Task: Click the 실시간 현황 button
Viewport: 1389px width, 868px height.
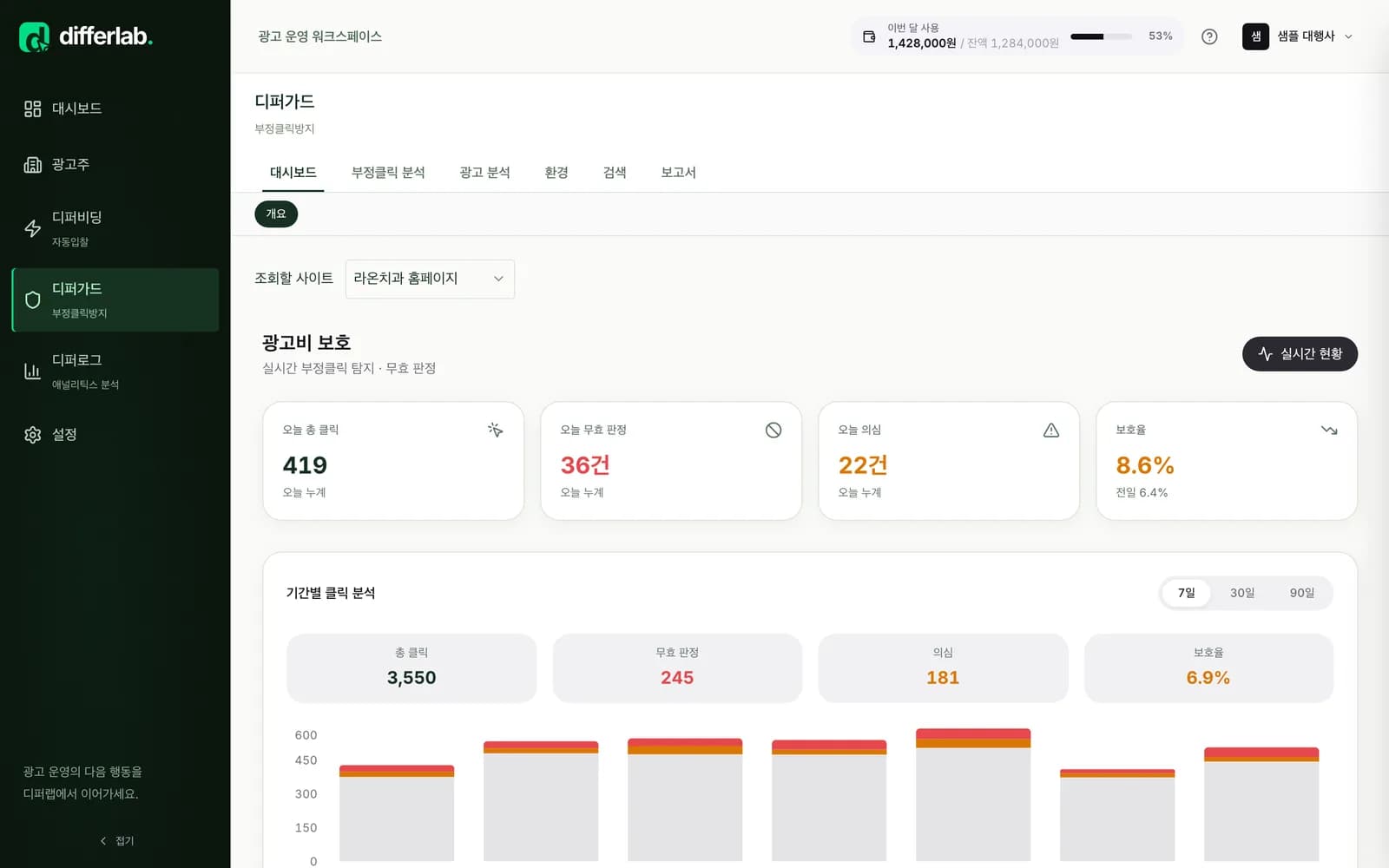Action: 1300,354
